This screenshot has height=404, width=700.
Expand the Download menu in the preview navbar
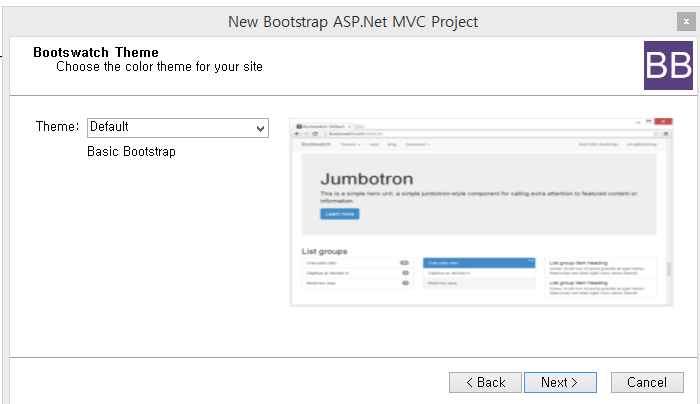(x=417, y=145)
